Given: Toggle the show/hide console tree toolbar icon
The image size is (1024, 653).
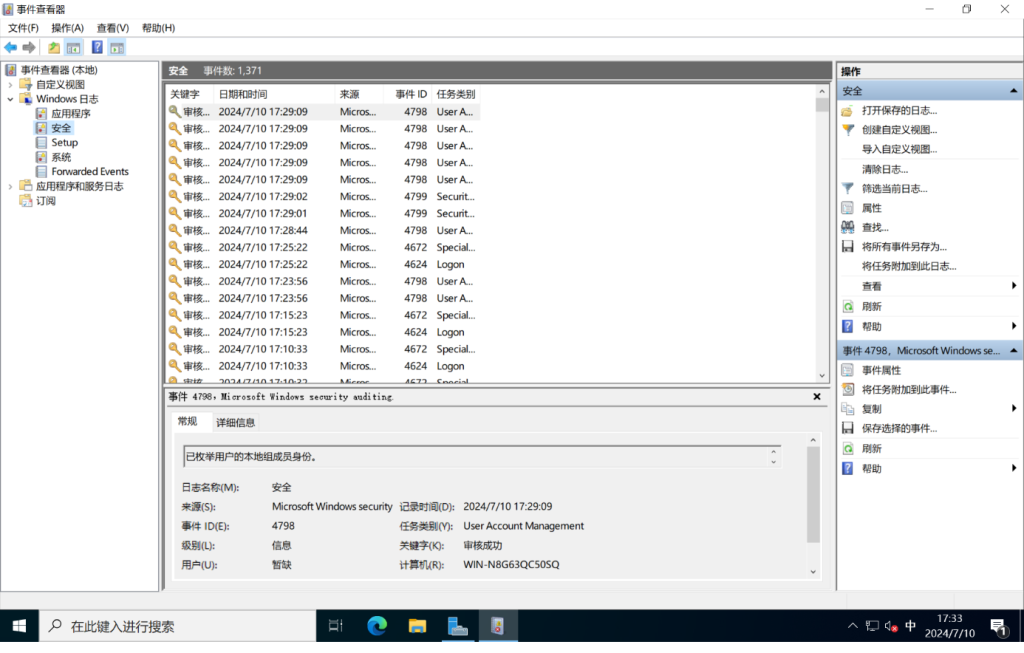Looking at the screenshot, I should point(73,47).
